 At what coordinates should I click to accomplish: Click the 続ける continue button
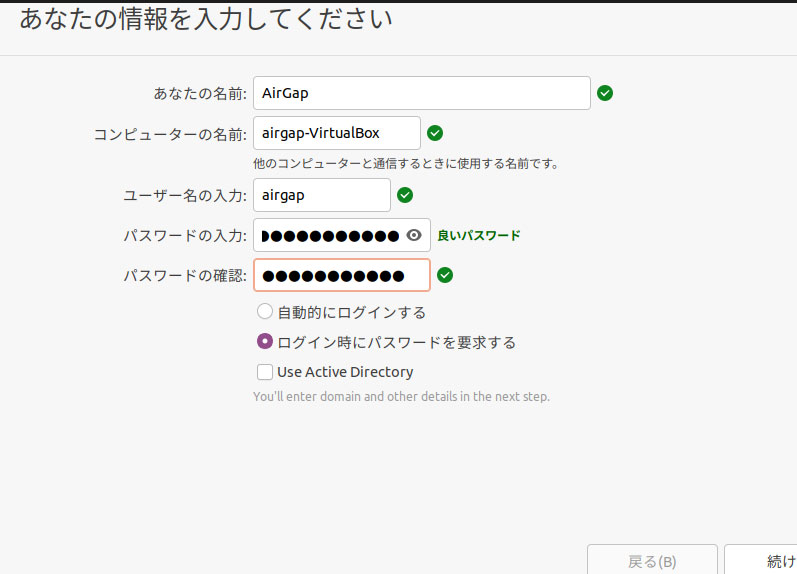pyautogui.click(x=760, y=560)
